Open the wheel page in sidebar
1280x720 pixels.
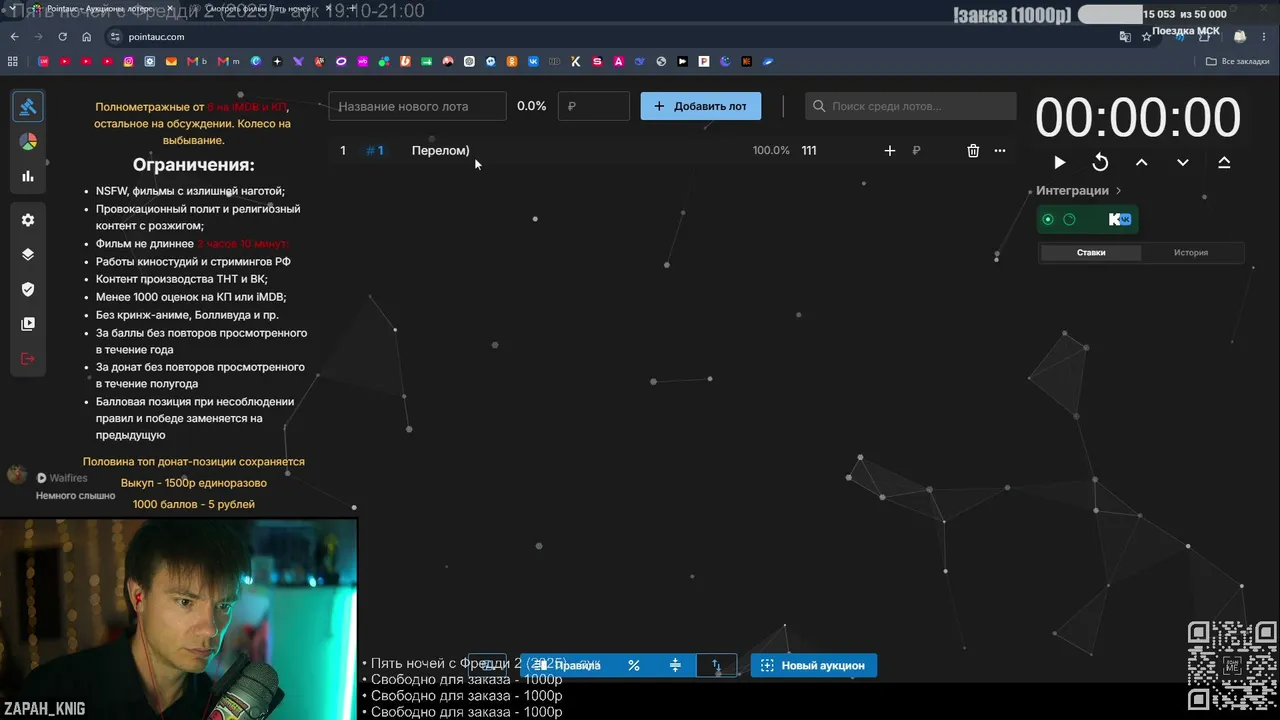tap(28, 142)
